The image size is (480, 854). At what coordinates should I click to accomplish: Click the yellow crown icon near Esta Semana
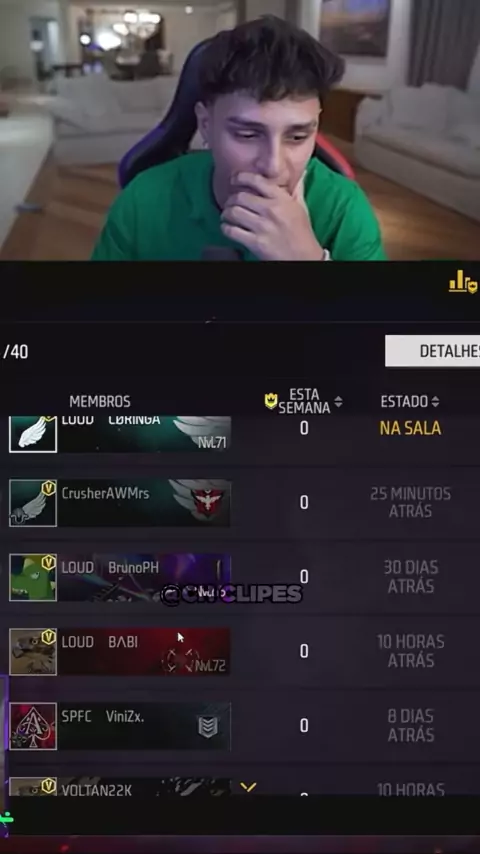[271, 401]
